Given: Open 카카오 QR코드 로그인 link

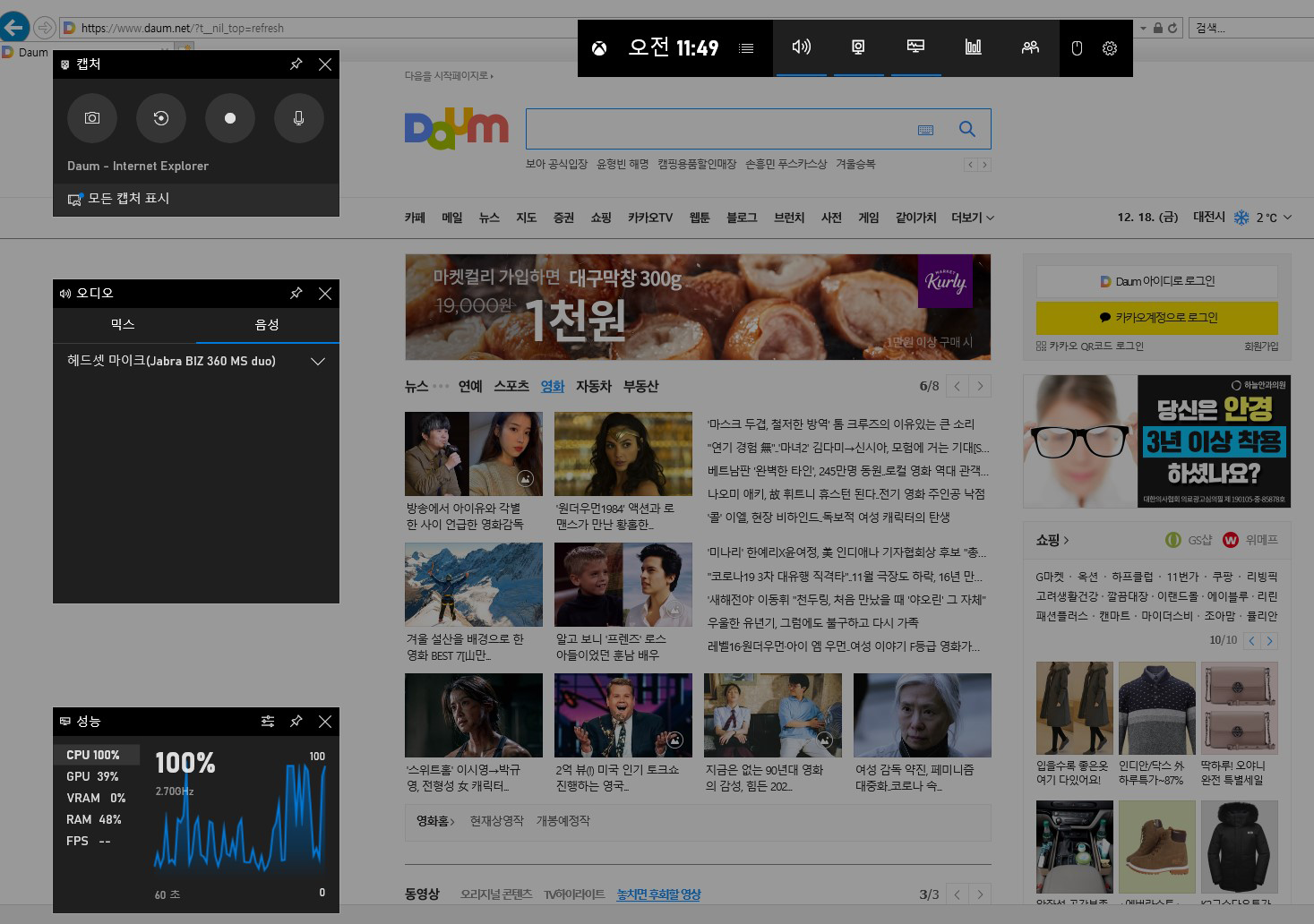Looking at the screenshot, I should pos(1090,346).
